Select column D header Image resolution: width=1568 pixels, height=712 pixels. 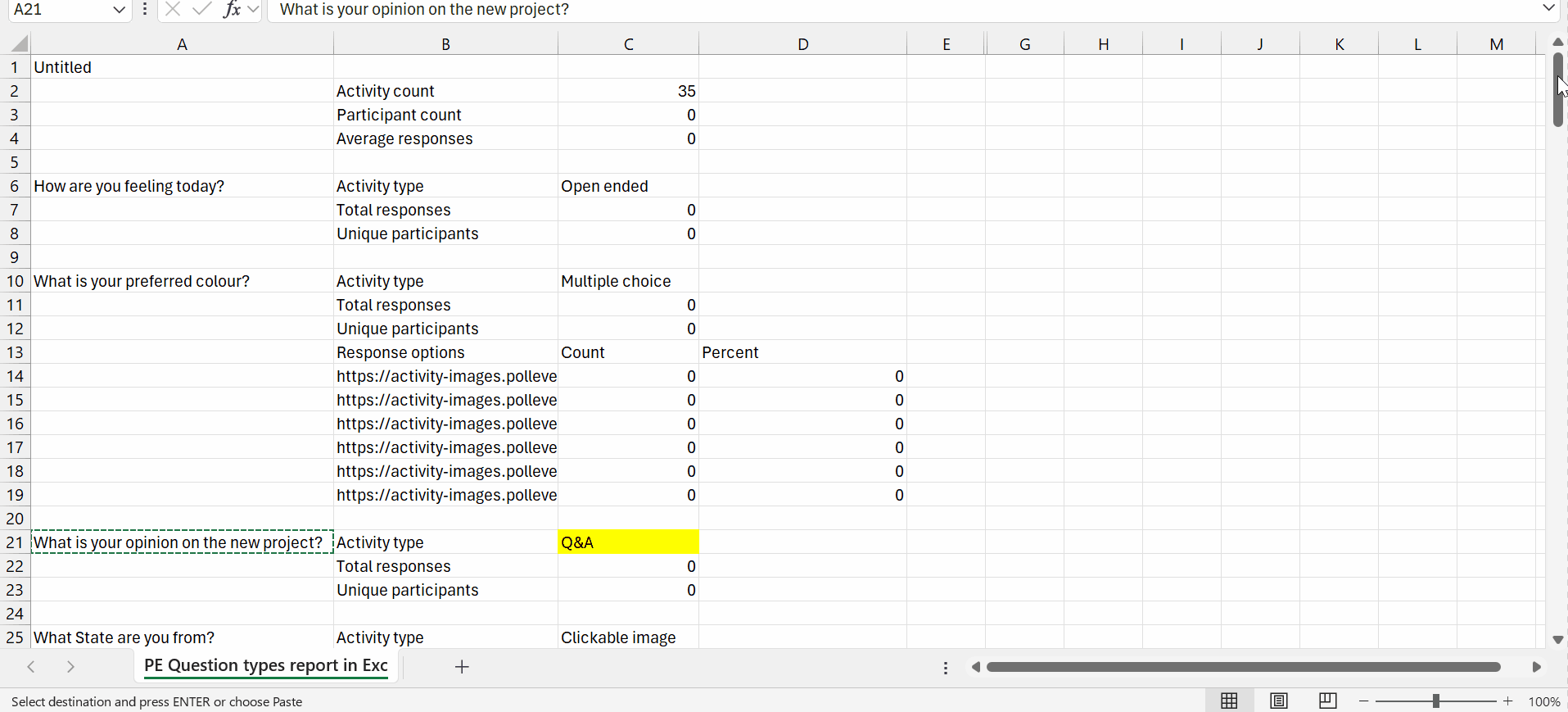coord(802,44)
